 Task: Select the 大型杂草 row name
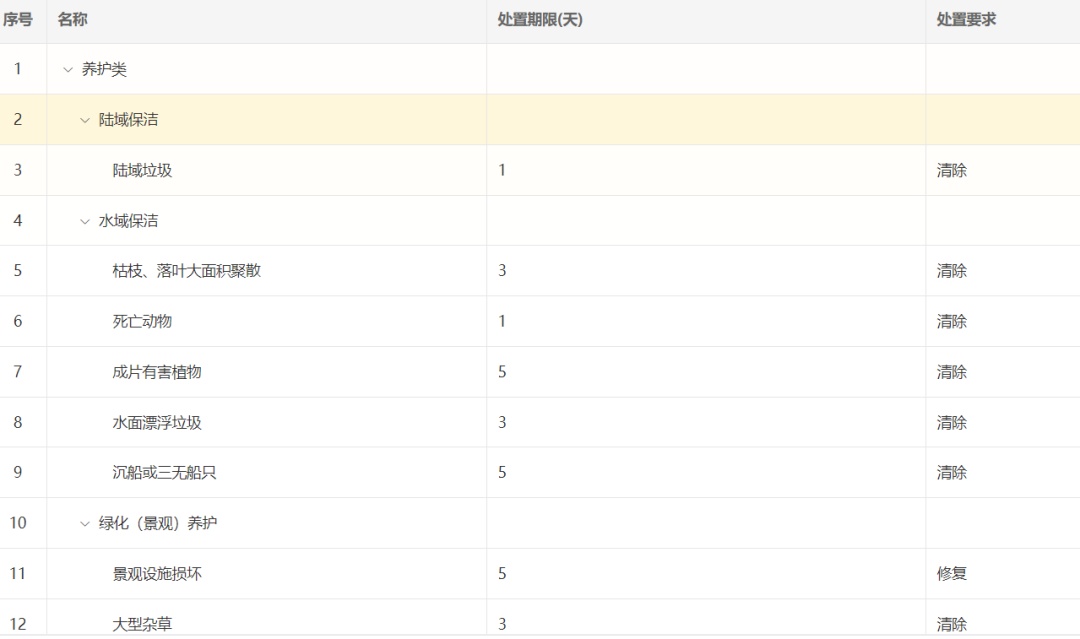[x=142, y=624]
